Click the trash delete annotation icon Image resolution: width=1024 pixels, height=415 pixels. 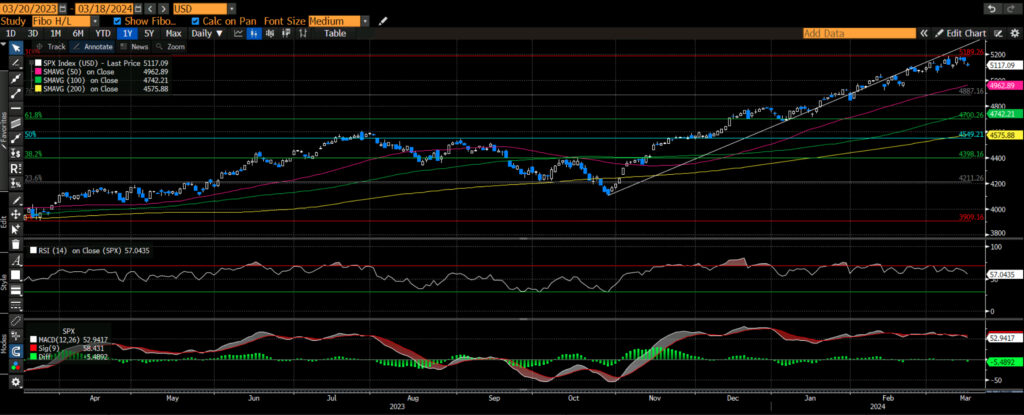(x=15, y=244)
